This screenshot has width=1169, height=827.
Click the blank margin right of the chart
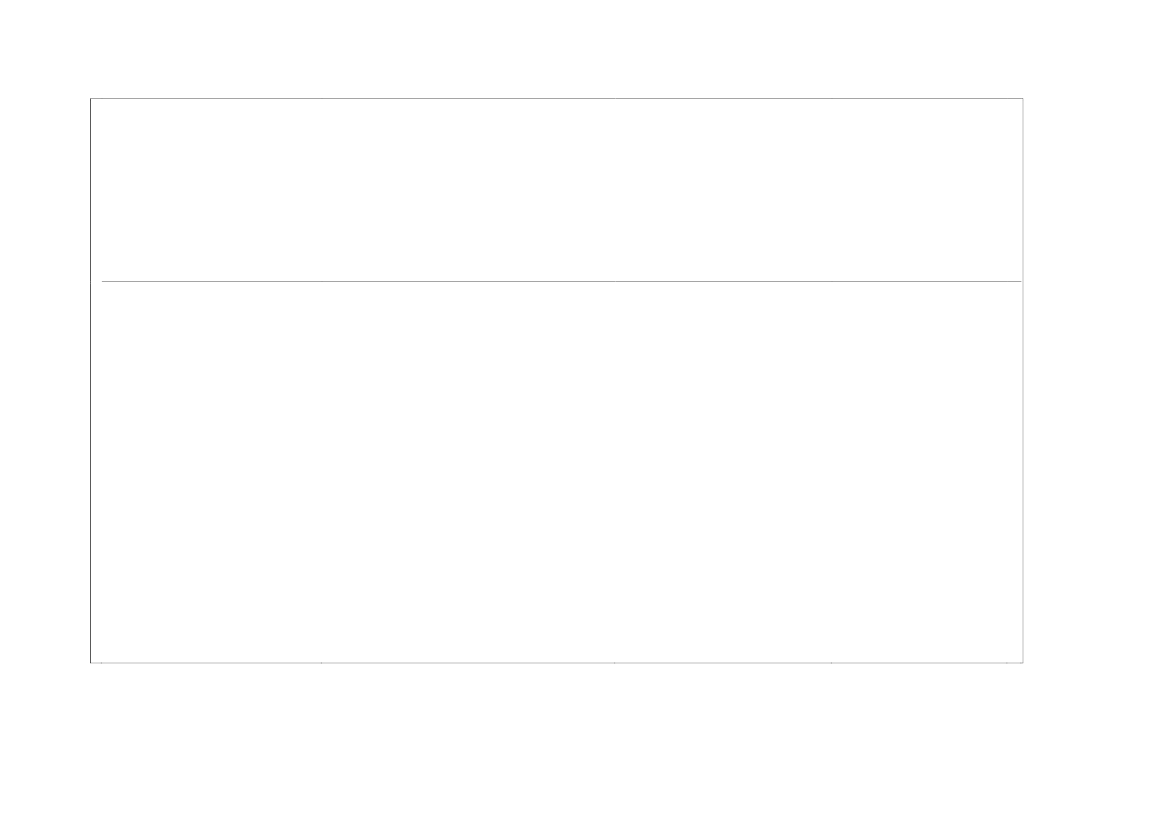[x=1096, y=380]
